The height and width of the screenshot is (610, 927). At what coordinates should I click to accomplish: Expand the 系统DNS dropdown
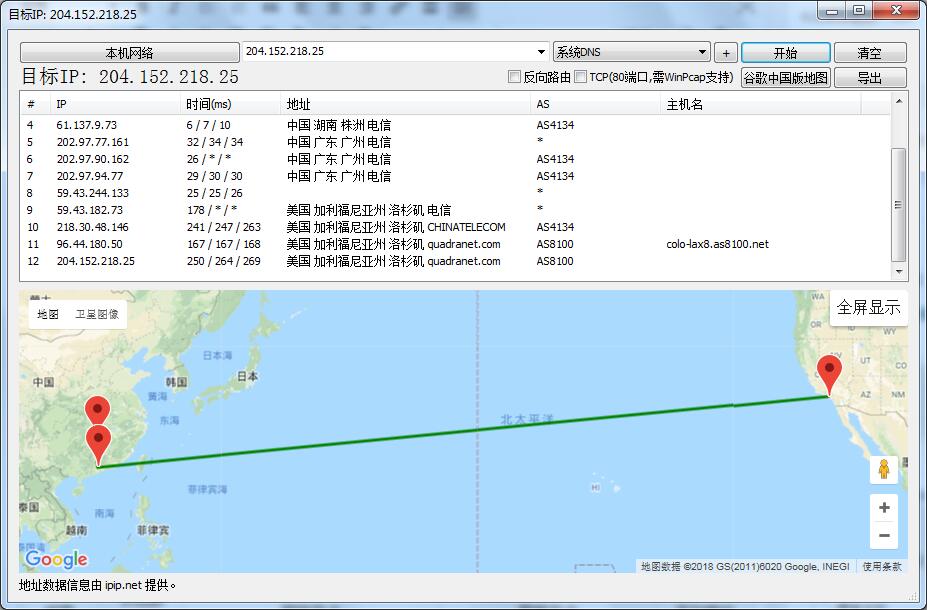click(702, 52)
